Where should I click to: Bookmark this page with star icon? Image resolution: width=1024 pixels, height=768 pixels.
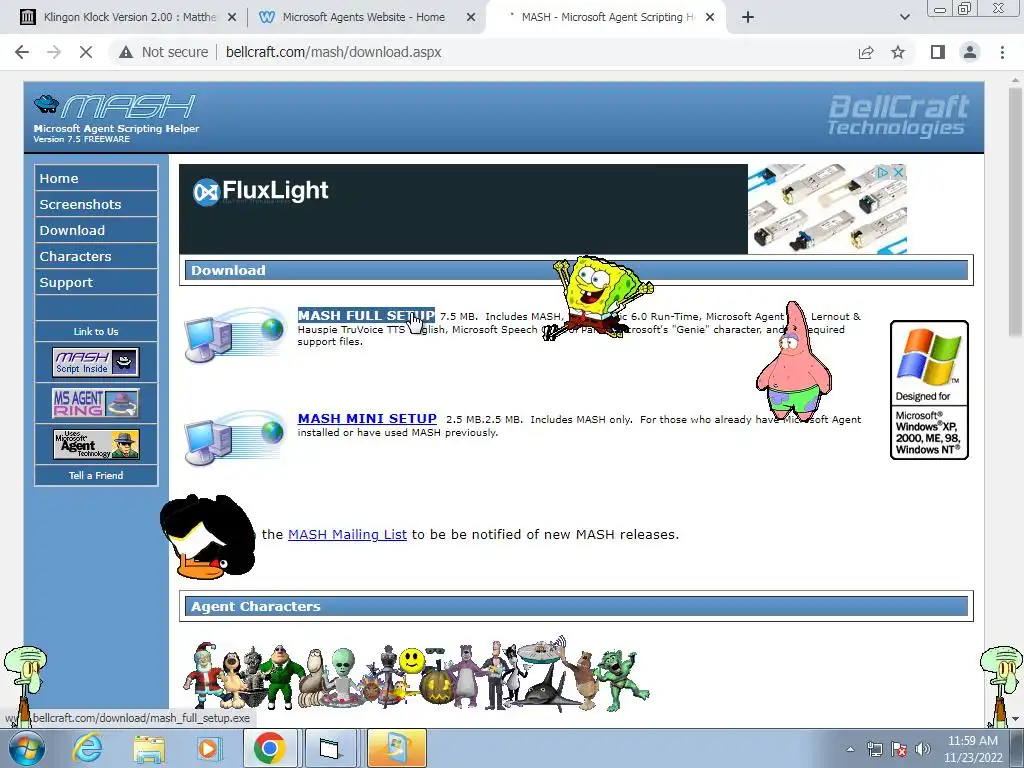pyautogui.click(x=898, y=52)
